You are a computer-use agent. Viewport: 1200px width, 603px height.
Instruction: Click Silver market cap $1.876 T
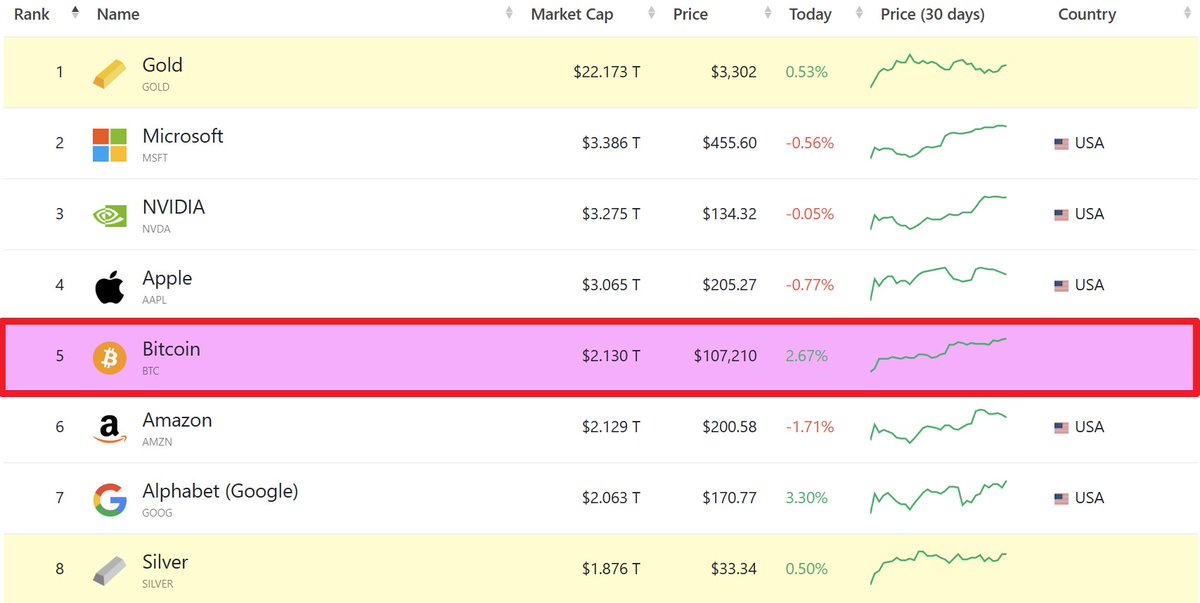coord(611,569)
